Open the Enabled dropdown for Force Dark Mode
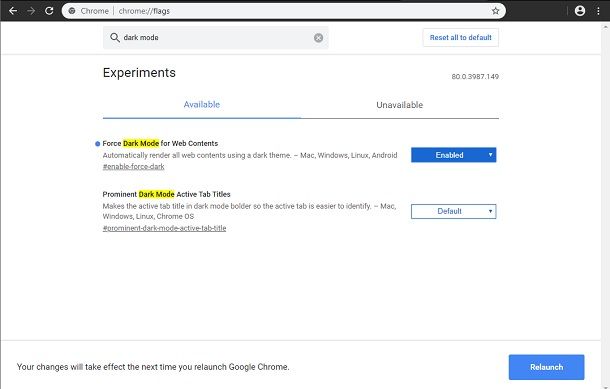Viewport: 610px width, 389px height. click(x=454, y=155)
